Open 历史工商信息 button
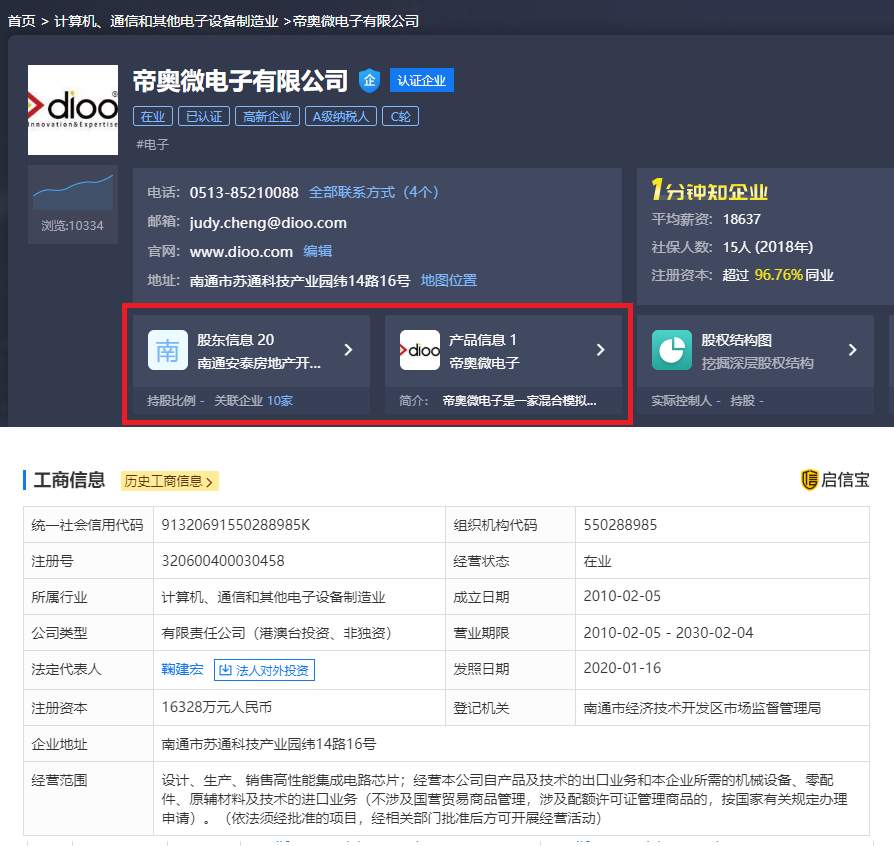Viewport: 894px width, 846px height. point(169,481)
